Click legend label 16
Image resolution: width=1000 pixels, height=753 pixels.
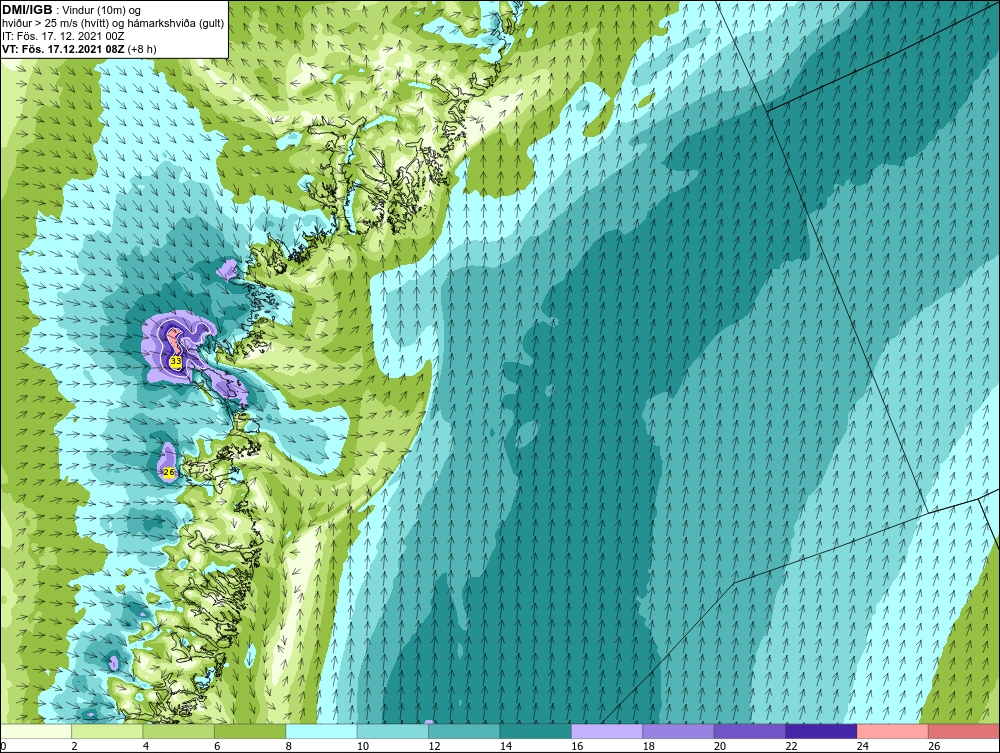pyautogui.click(x=577, y=746)
